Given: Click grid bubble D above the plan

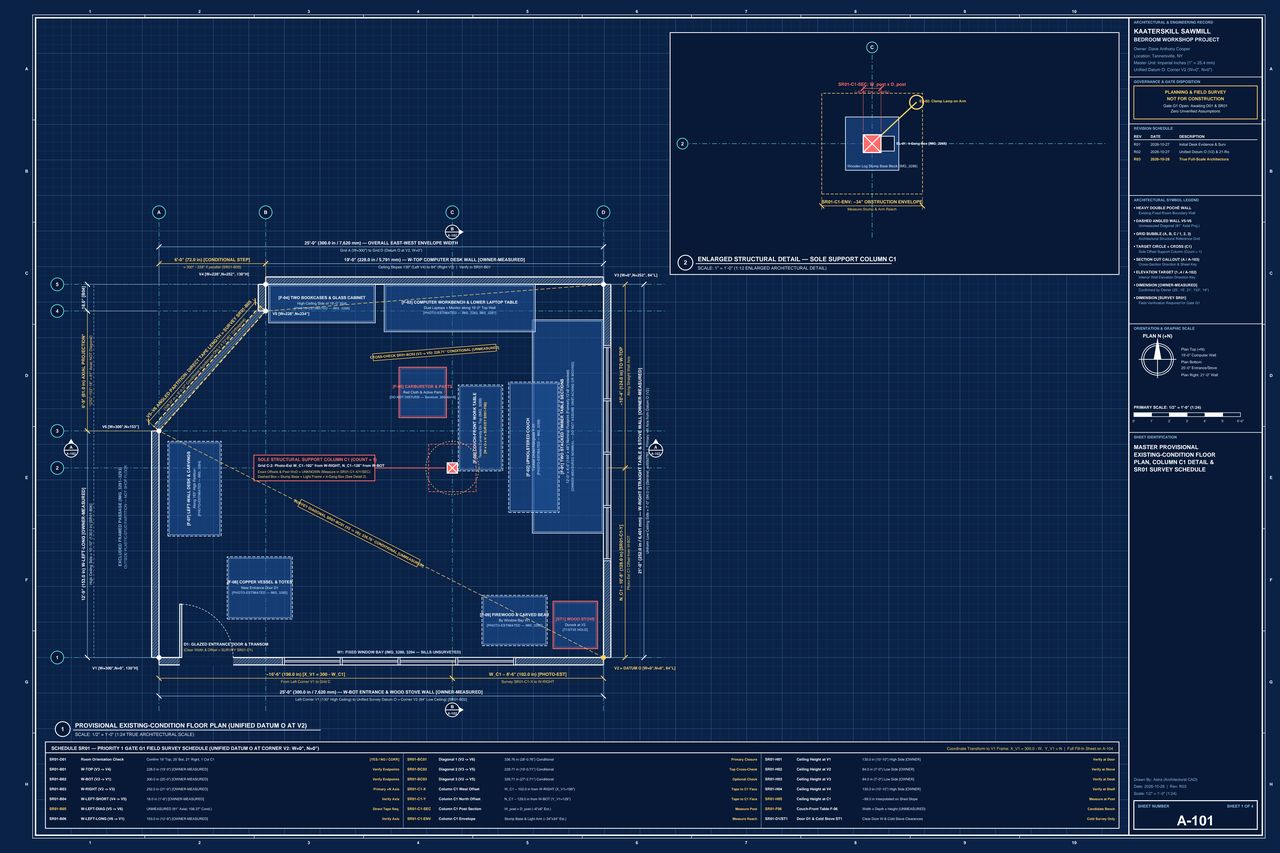Looking at the screenshot, I should point(603,212).
